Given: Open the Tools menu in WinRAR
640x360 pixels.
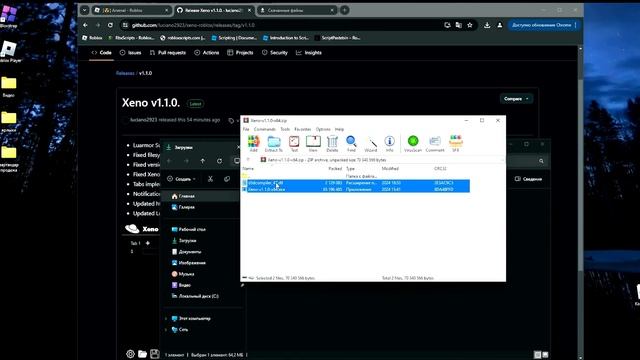Looking at the screenshot, I should point(285,129).
